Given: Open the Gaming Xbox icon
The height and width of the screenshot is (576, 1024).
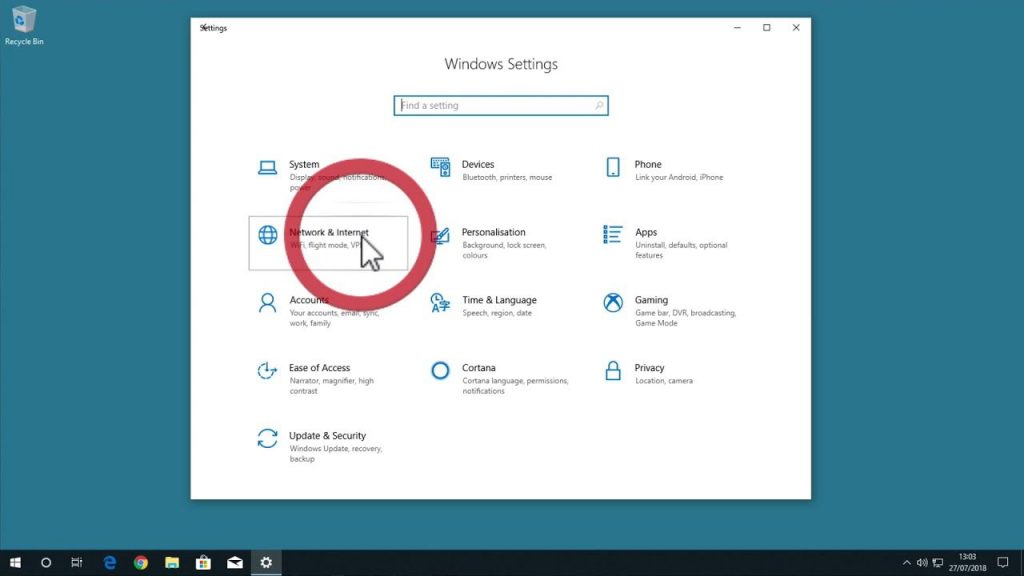Looking at the screenshot, I should [613, 302].
